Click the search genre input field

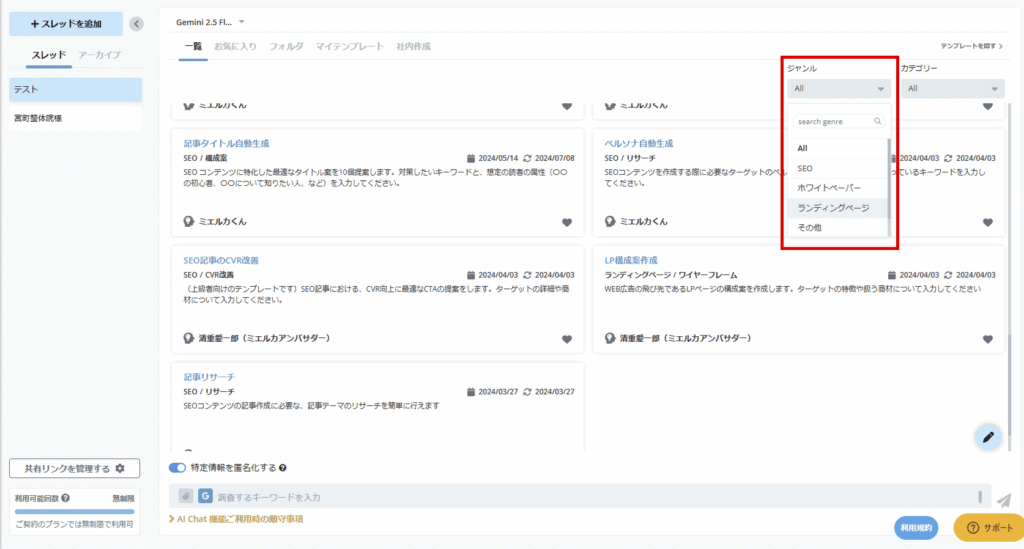point(836,121)
